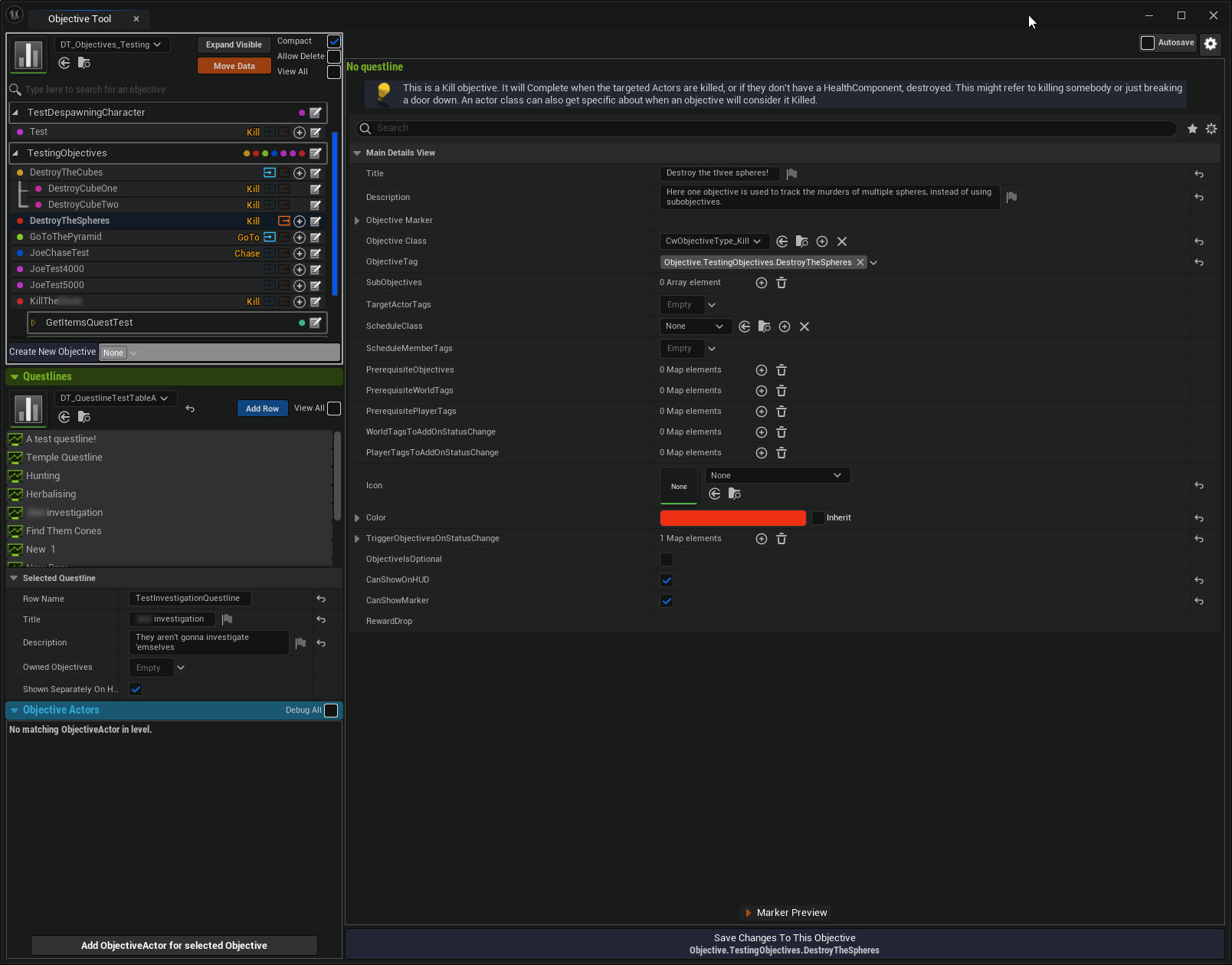Select the Objective Tool tab
The image size is (1232, 965).
(x=80, y=18)
